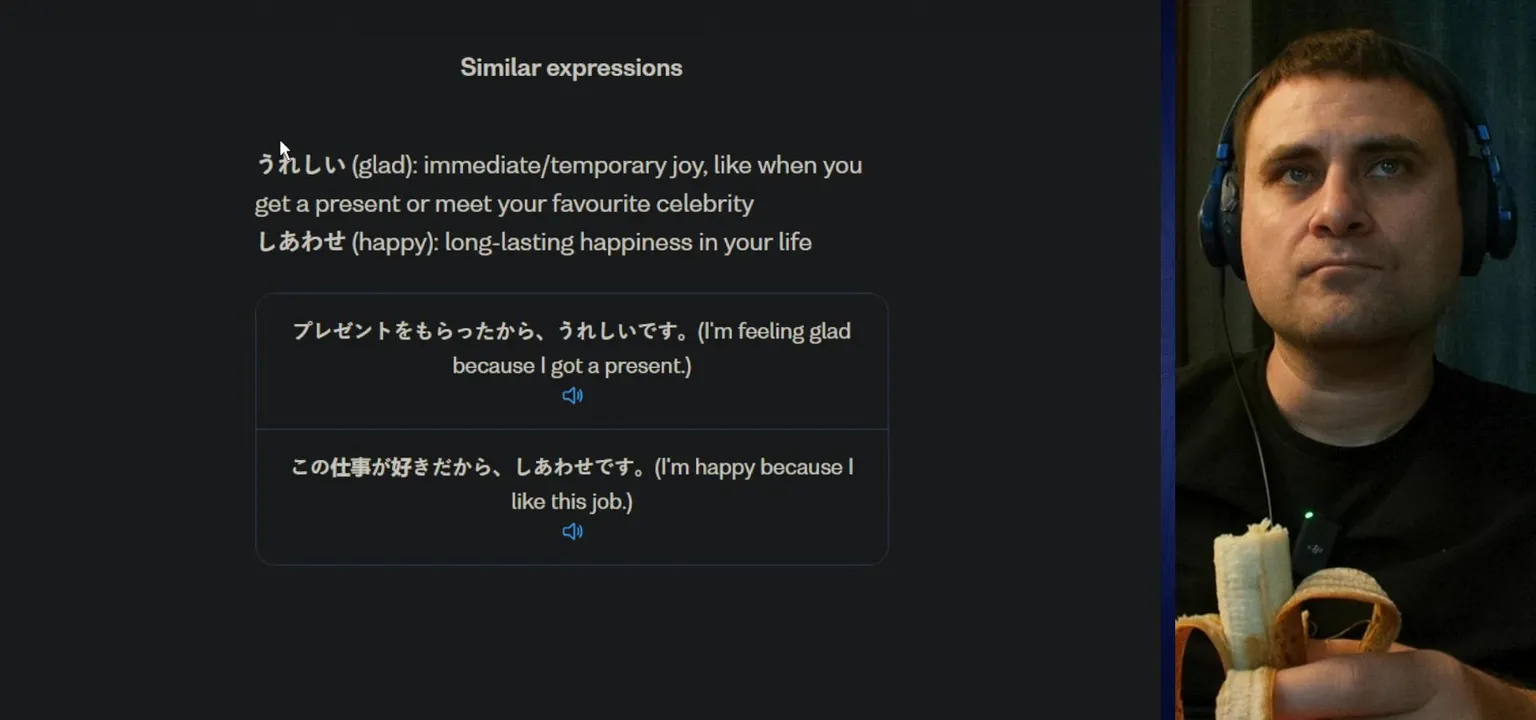Viewport: 1536px width, 720px height.
Task: Play audio for the job example sentence
Action: (x=572, y=532)
